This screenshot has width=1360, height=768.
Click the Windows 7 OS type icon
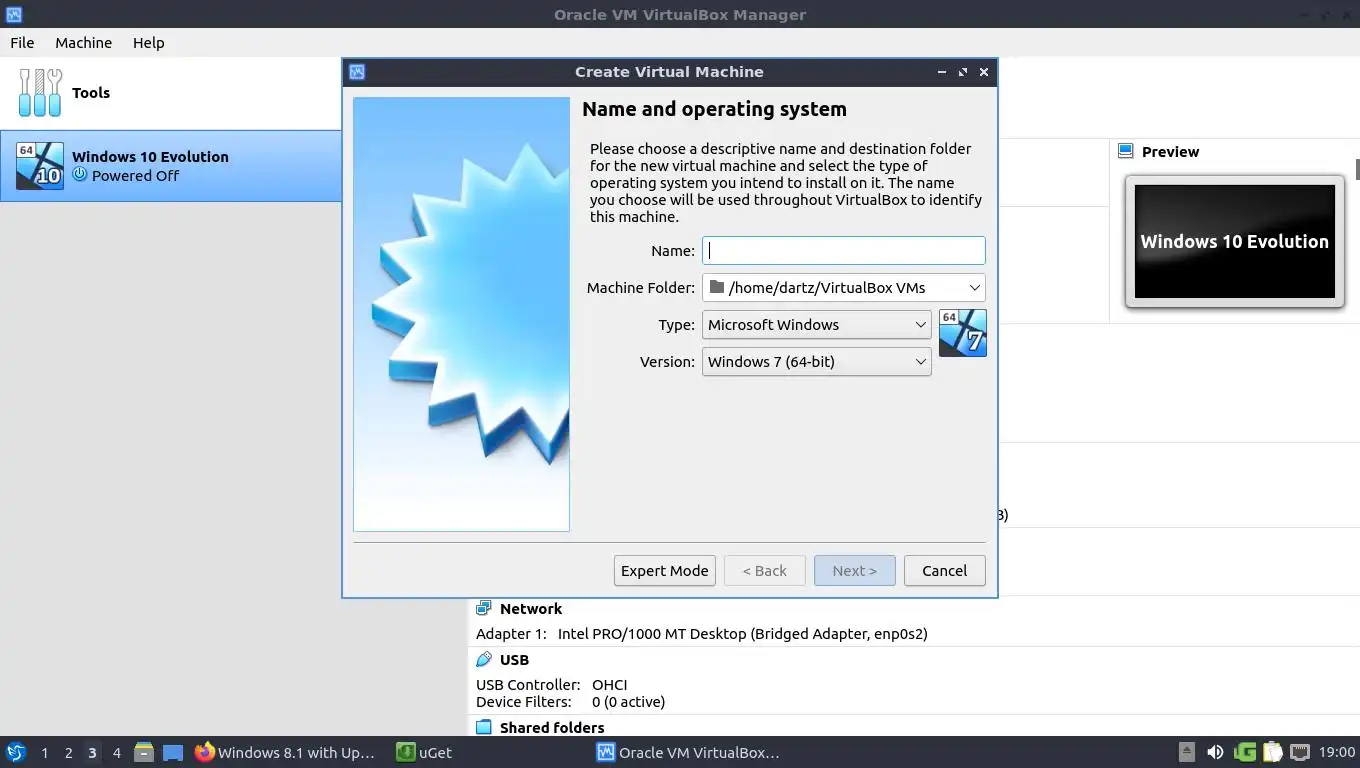[962, 333]
